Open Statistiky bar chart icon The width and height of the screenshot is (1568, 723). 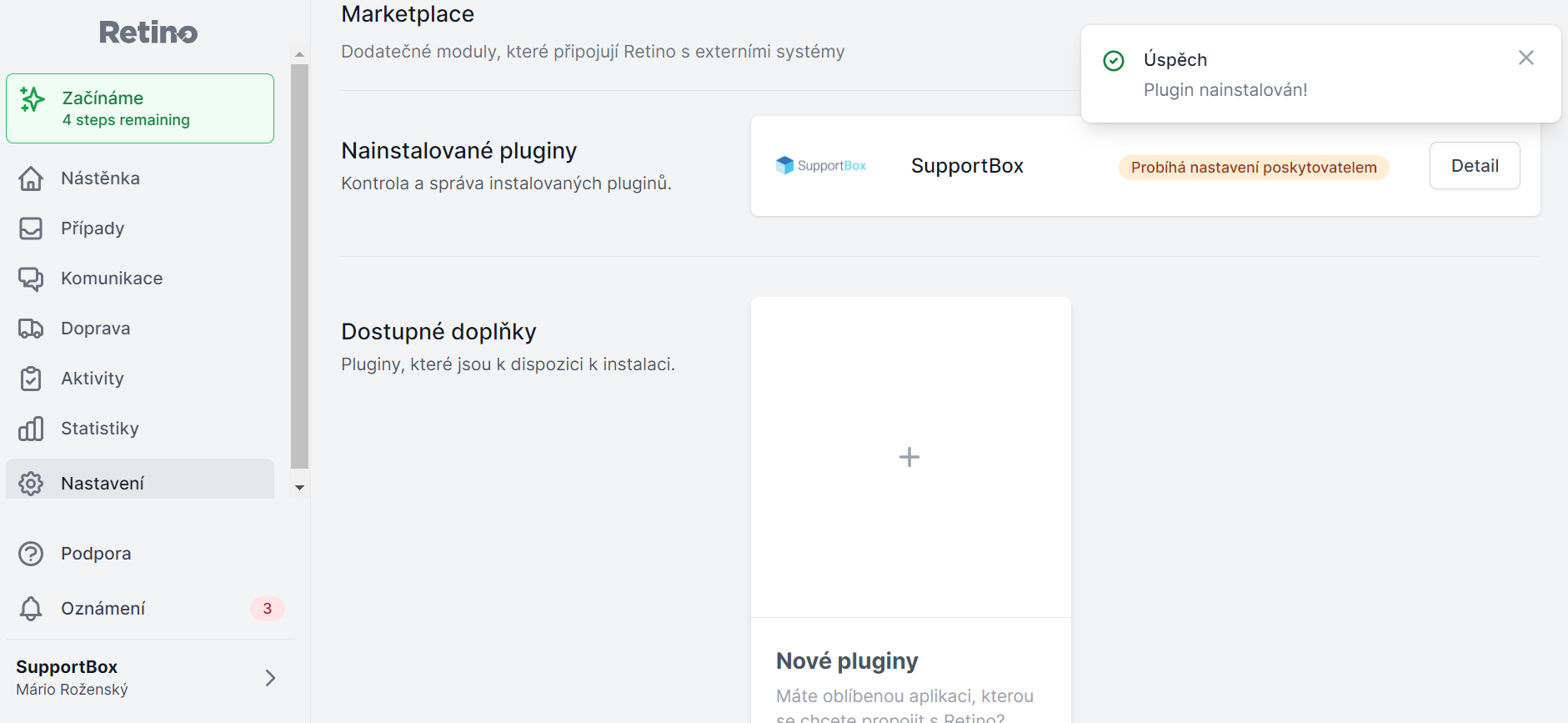(x=31, y=429)
